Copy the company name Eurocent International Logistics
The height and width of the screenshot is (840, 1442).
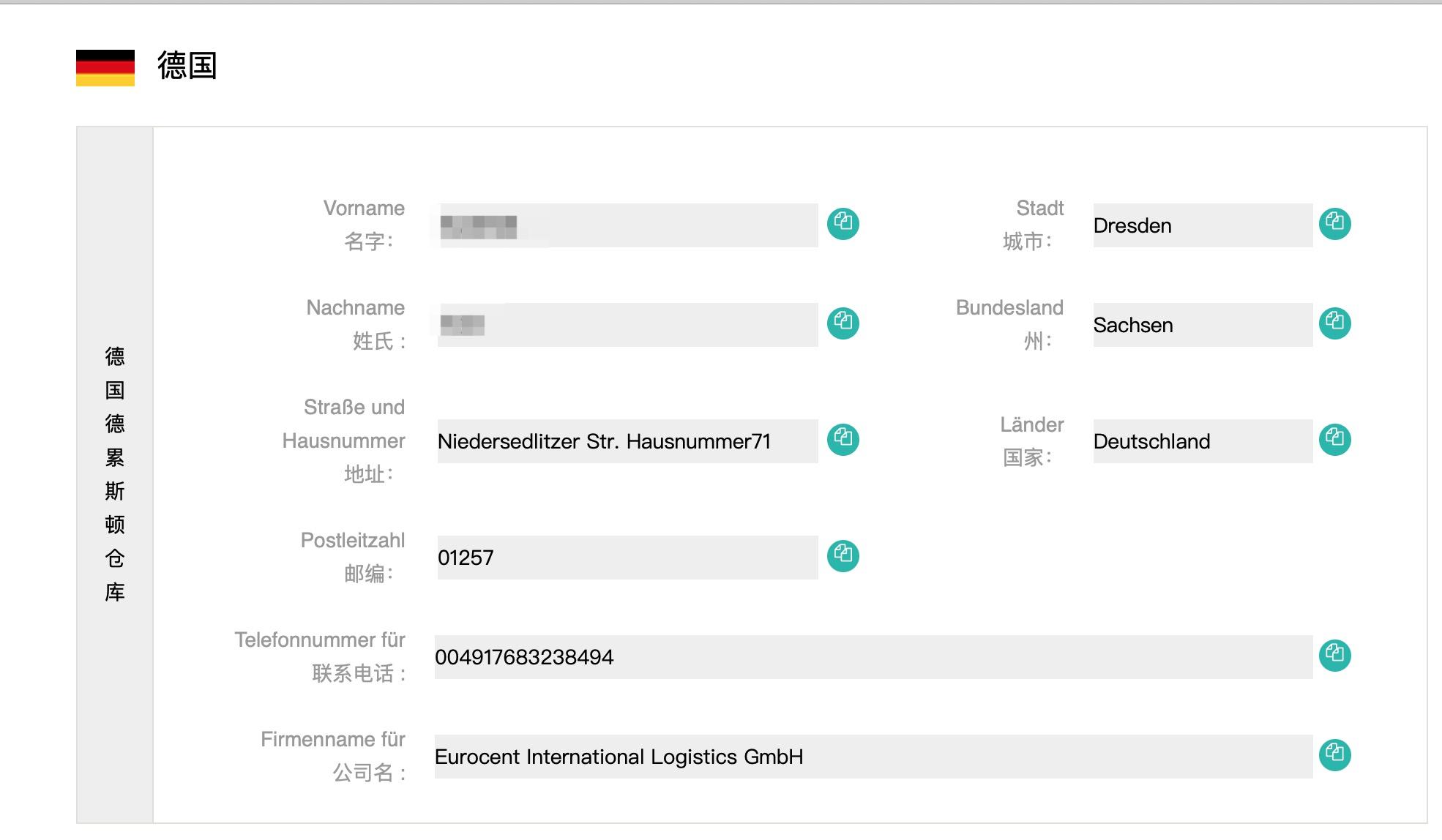(x=1334, y=754)
